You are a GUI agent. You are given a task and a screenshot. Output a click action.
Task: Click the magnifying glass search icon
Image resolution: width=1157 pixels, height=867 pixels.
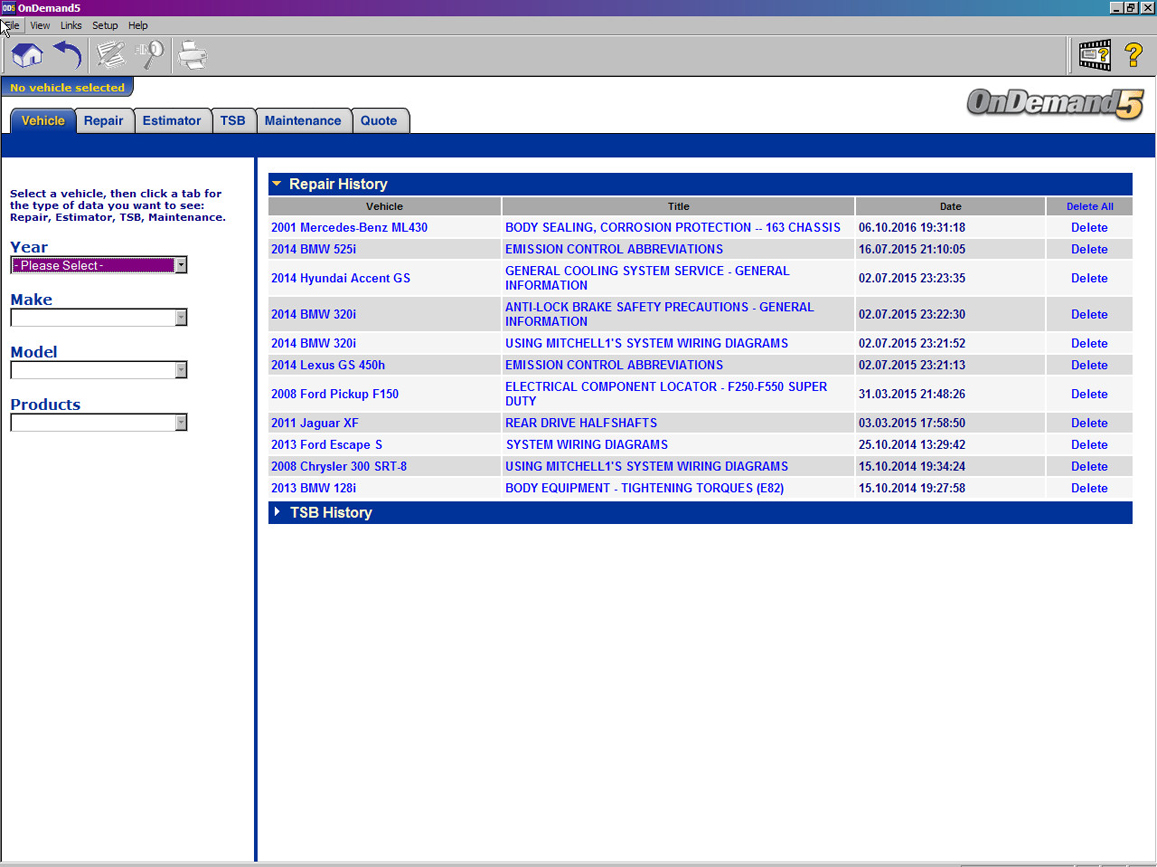(150, 56)
